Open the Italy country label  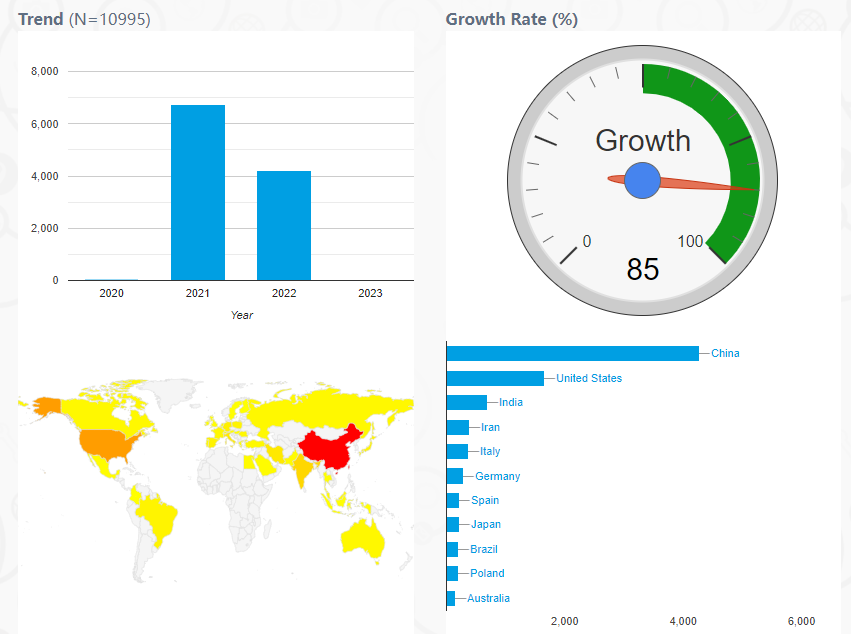(x=490, y=451)
